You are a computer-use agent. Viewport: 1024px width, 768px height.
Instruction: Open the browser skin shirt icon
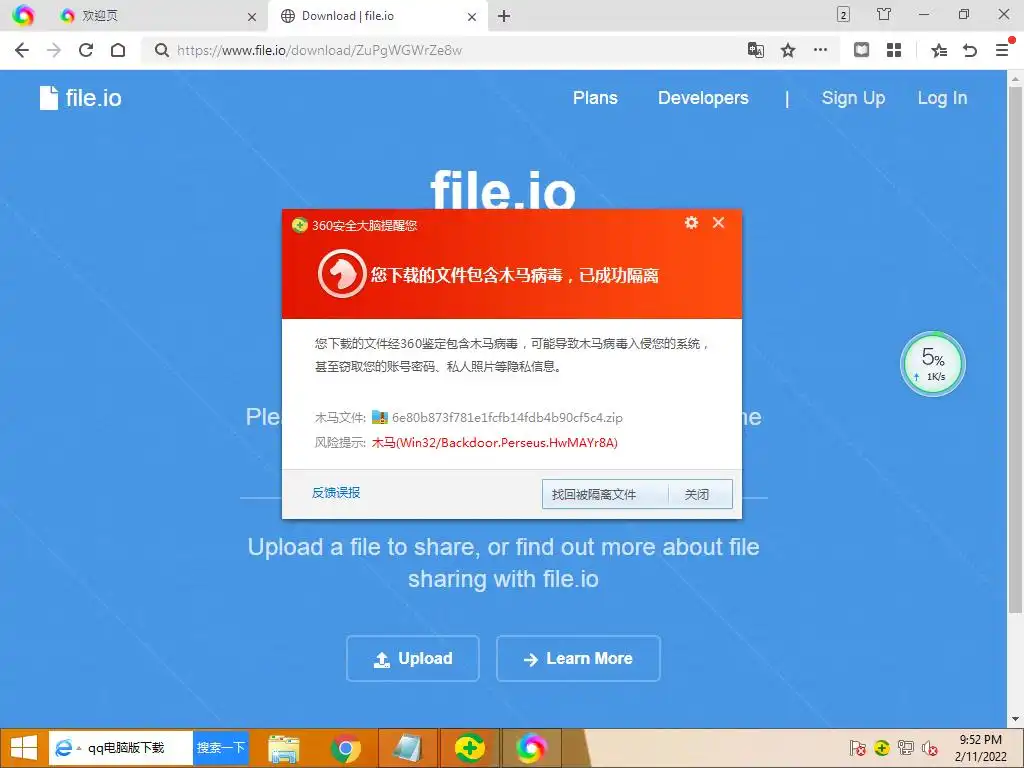tap(884, 14)
